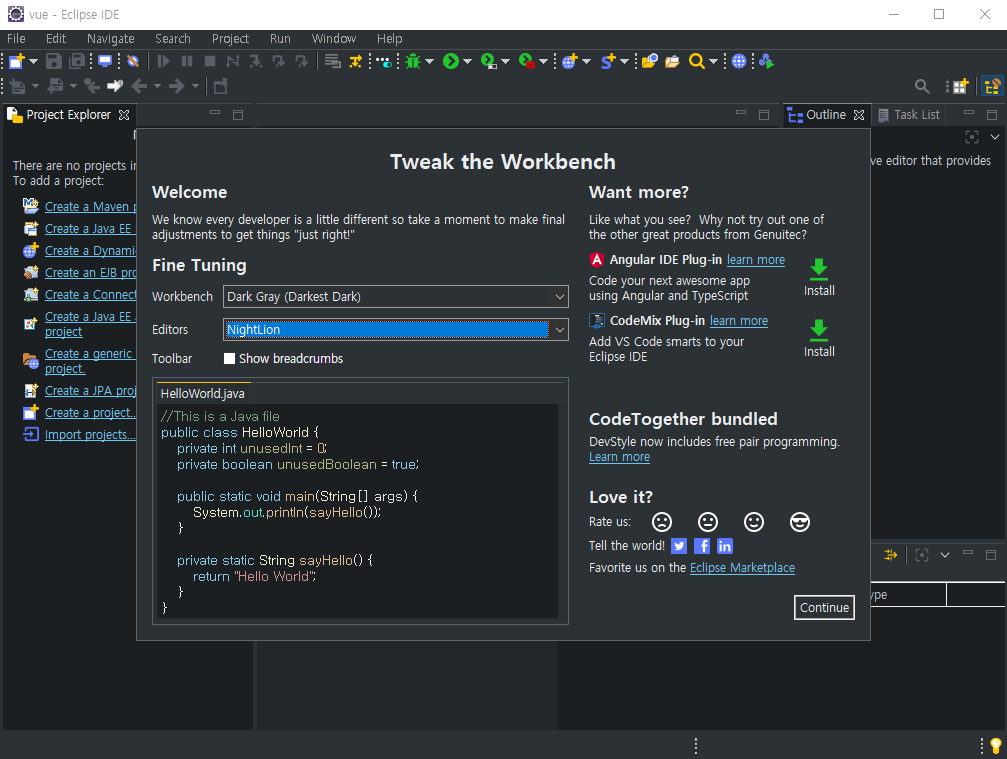Click the yellow Search magnifier icon
Image resolution: width=1007 pixels, height=759 pixels.
pyautogui.click(x=697, y=62)
